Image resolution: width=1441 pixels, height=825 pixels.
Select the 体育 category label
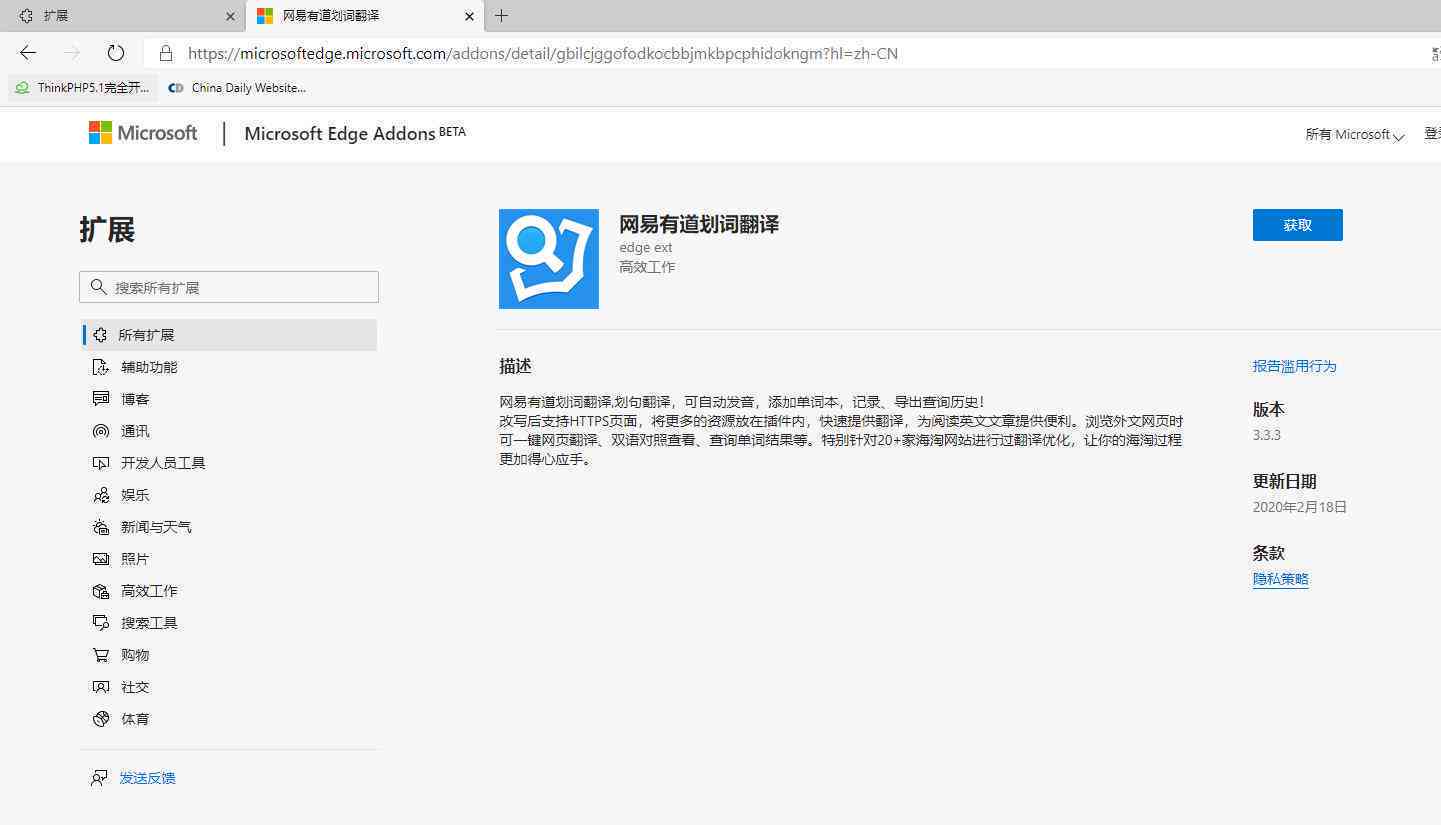pyautogui.click(x=135, y=719)
